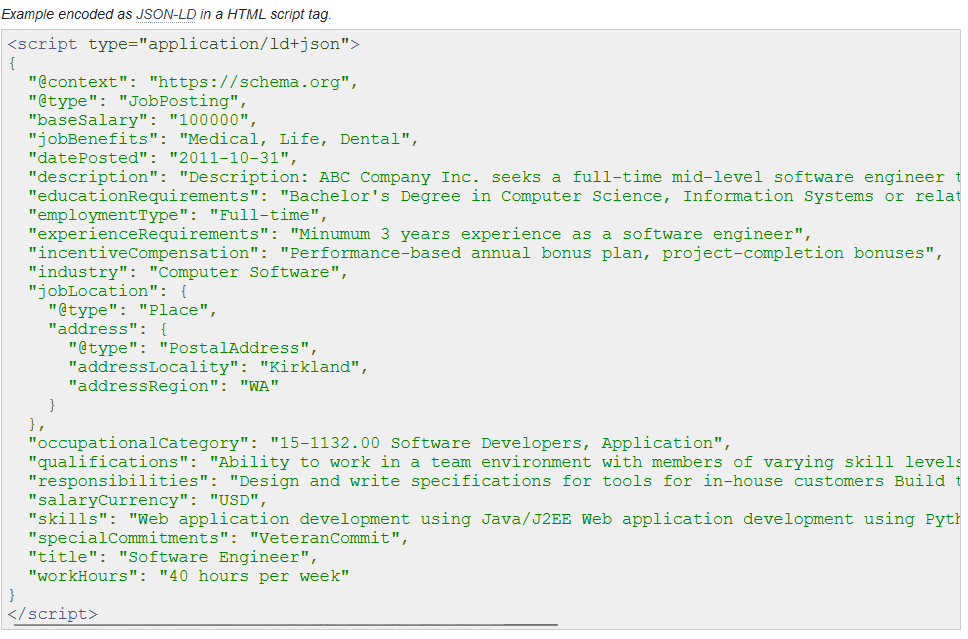
Task: Click the "experienceRequirements" line
Action: point(419,235)
